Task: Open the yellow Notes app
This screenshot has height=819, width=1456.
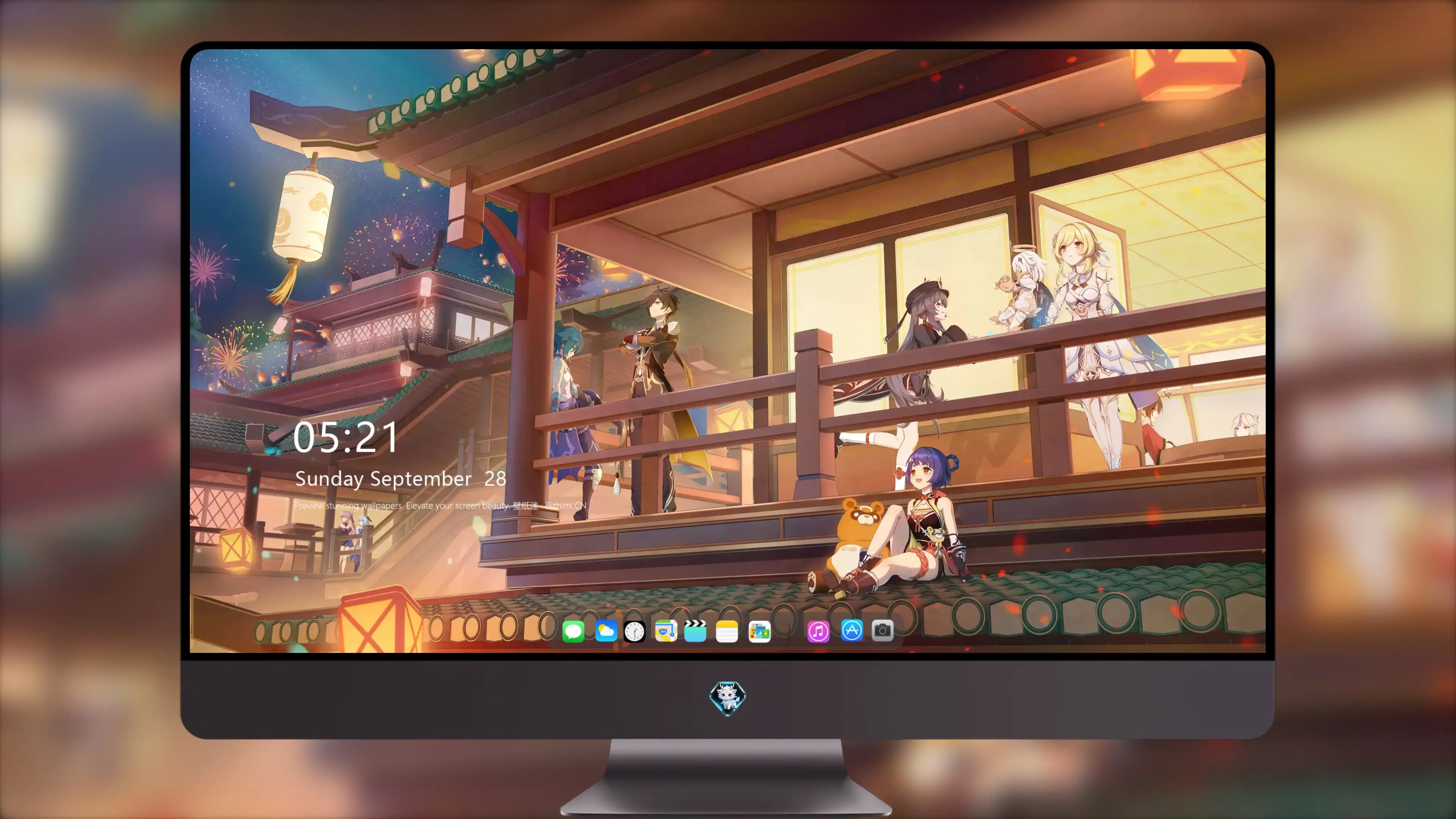Action: (x=727, y=631)
